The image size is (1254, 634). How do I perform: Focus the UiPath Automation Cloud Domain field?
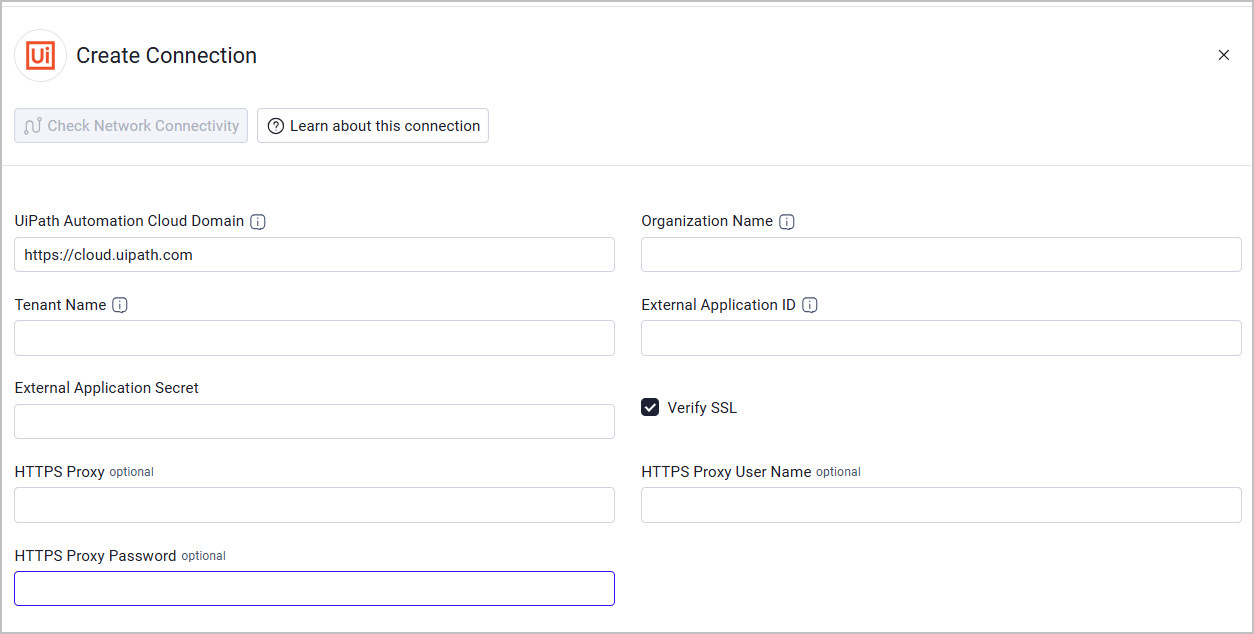pyautogui.click(x=314, y=255)
